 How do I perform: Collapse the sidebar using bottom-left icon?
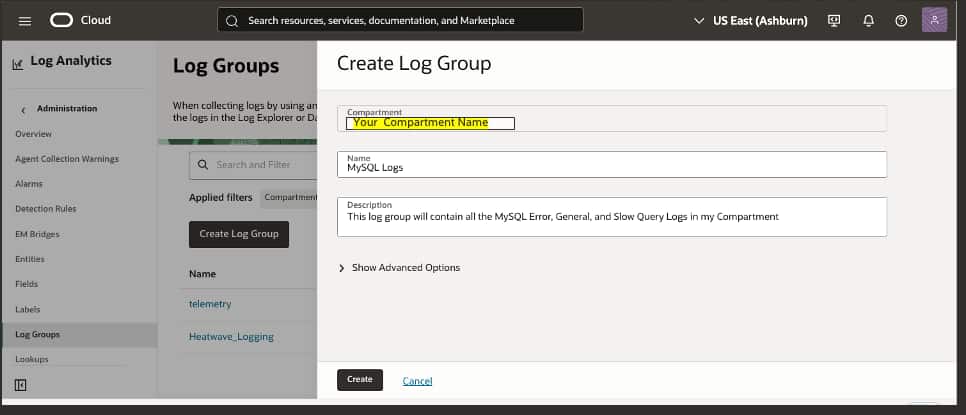click(x=20, y=384)
